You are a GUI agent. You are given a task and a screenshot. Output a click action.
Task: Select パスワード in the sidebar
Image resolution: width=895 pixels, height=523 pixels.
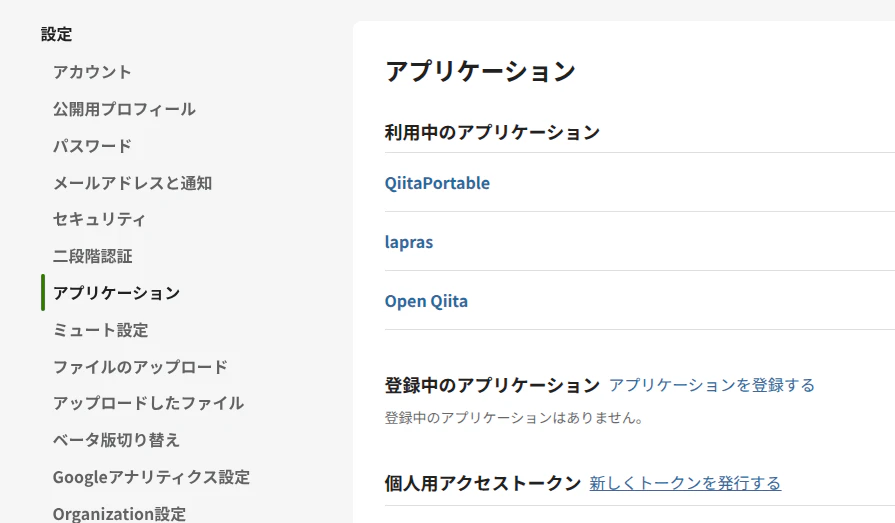click(x=92, y=146)
